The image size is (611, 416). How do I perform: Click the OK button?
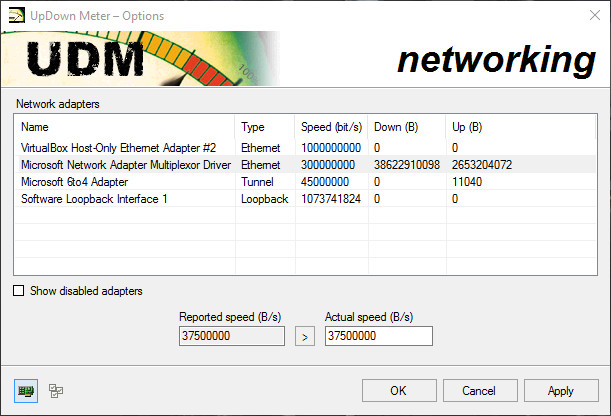[399, 390]
